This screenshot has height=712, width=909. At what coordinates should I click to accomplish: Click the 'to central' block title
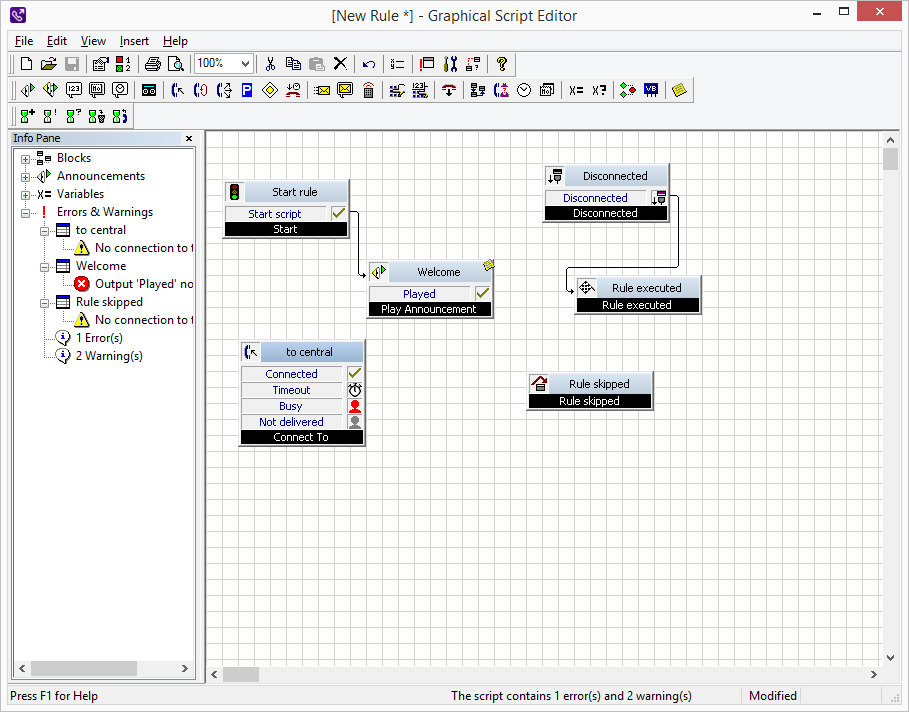(x=309, y=352)
